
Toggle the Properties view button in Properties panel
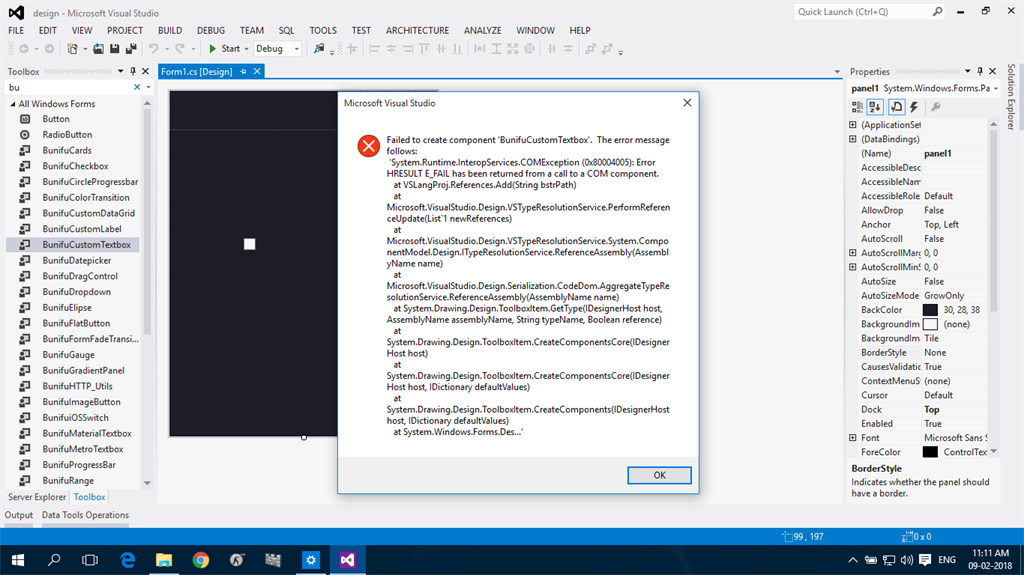click(896, 107)
